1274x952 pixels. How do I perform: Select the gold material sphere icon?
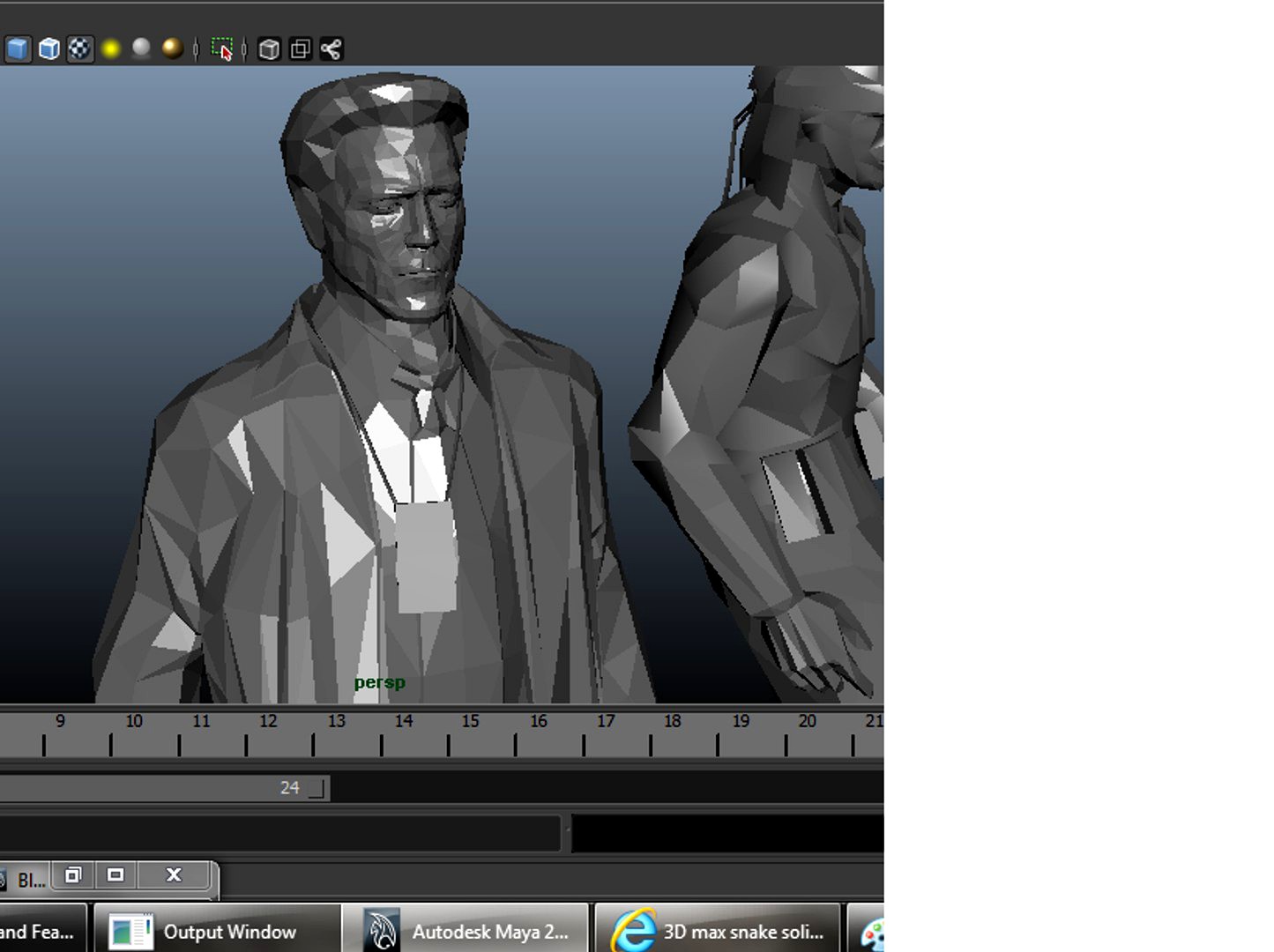[x=171, y=48]
